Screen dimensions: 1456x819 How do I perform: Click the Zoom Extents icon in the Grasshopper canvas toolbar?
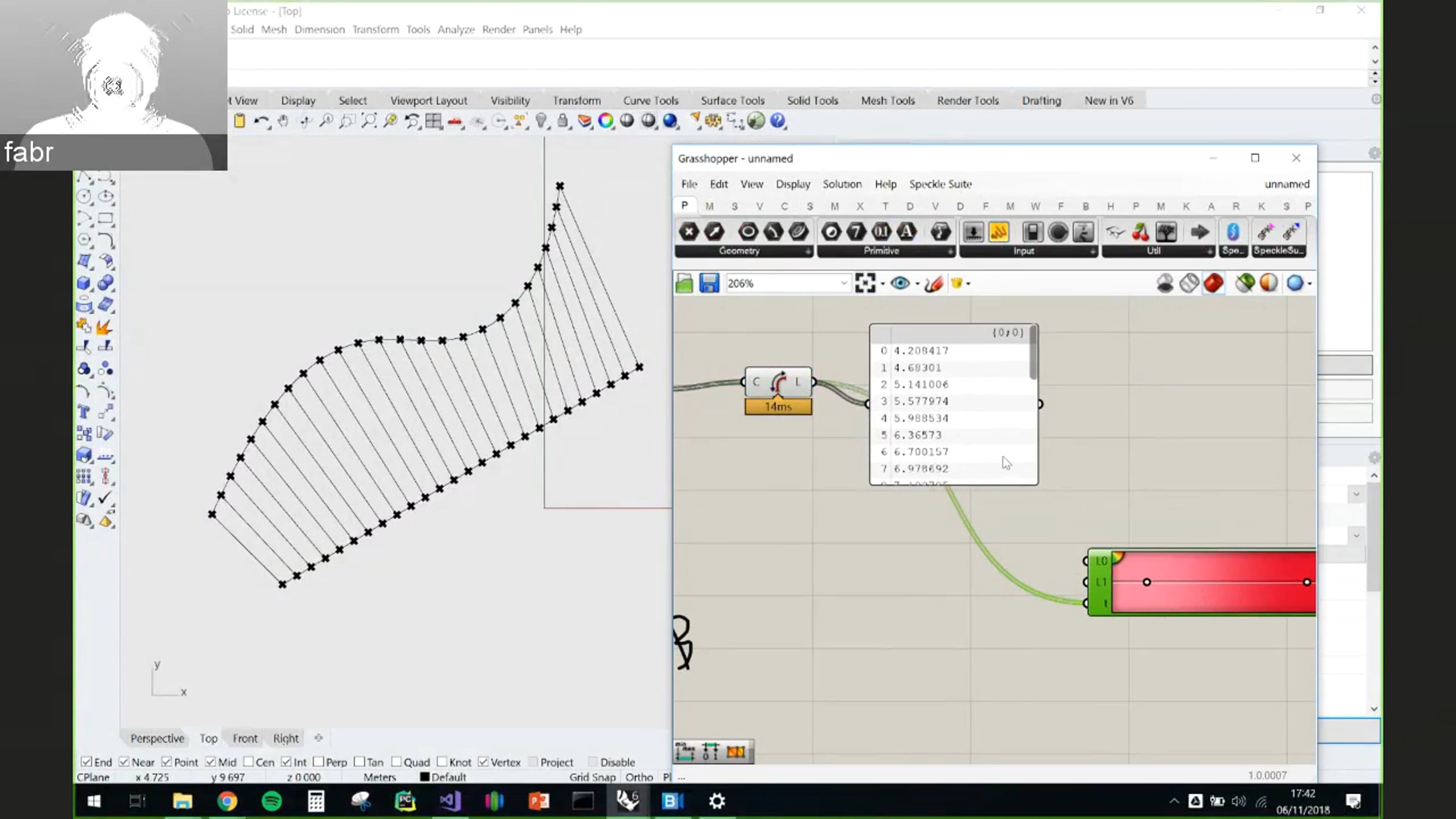coord(865,283)
